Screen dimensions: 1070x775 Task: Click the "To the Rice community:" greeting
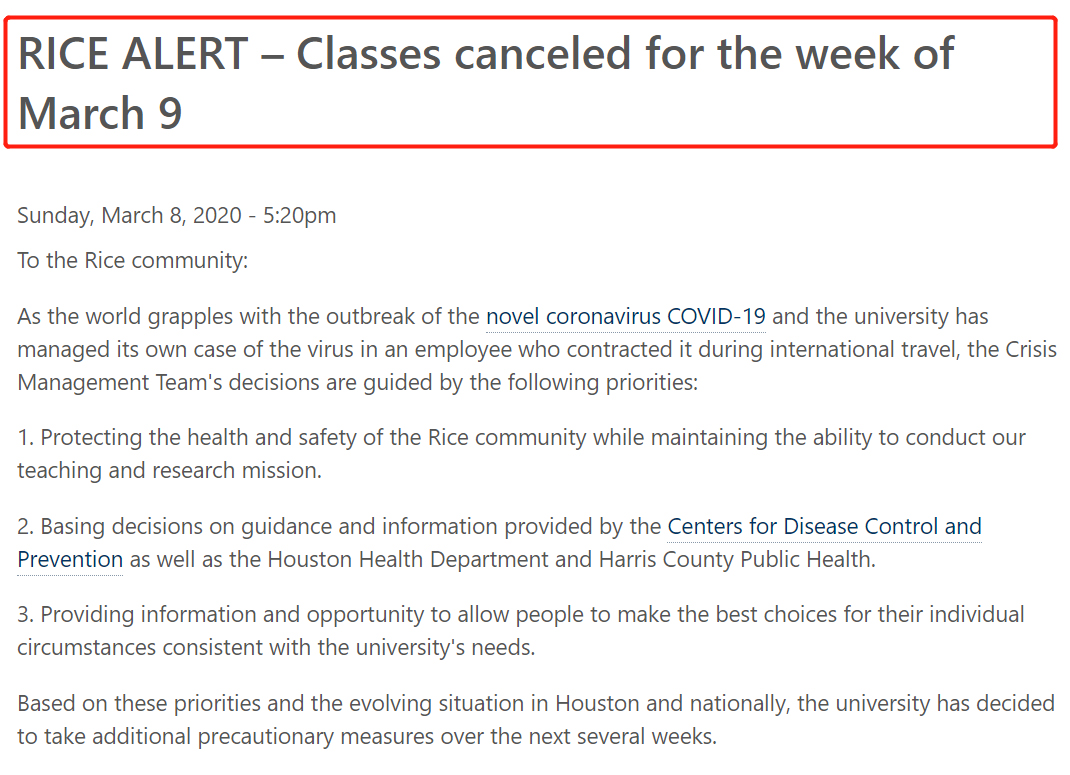[x=132, y=261]
